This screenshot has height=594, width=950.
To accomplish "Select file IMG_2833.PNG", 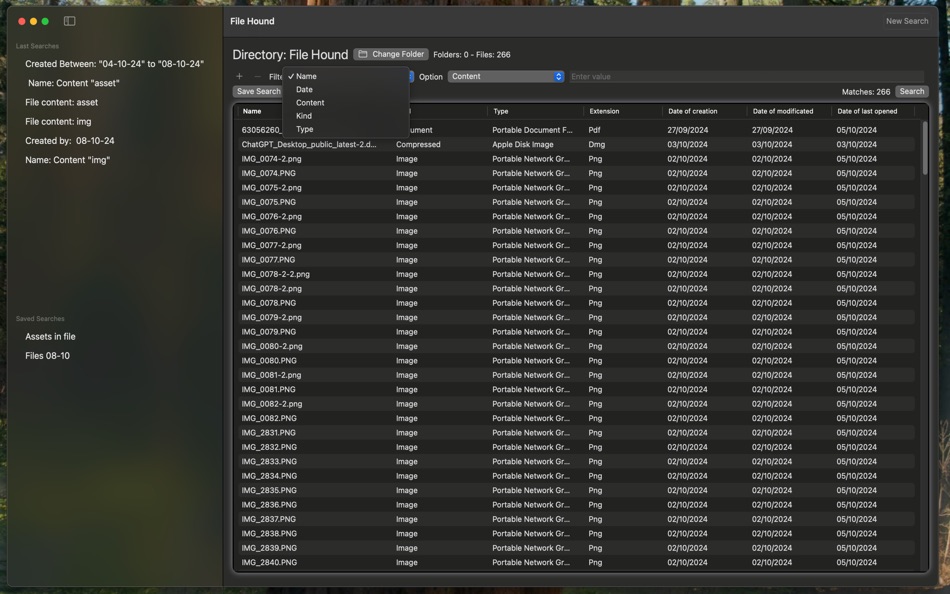I will coord(269,462).
